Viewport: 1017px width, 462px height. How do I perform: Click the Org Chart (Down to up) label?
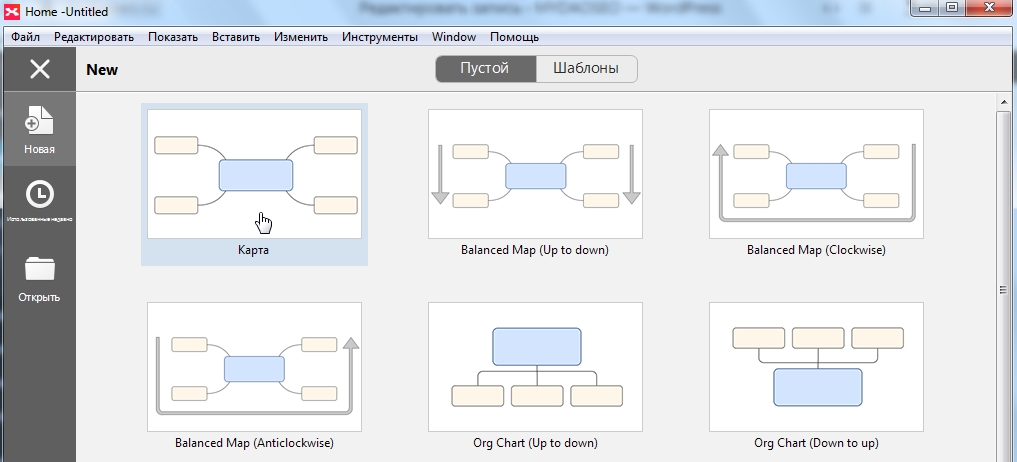click(816, 443)
